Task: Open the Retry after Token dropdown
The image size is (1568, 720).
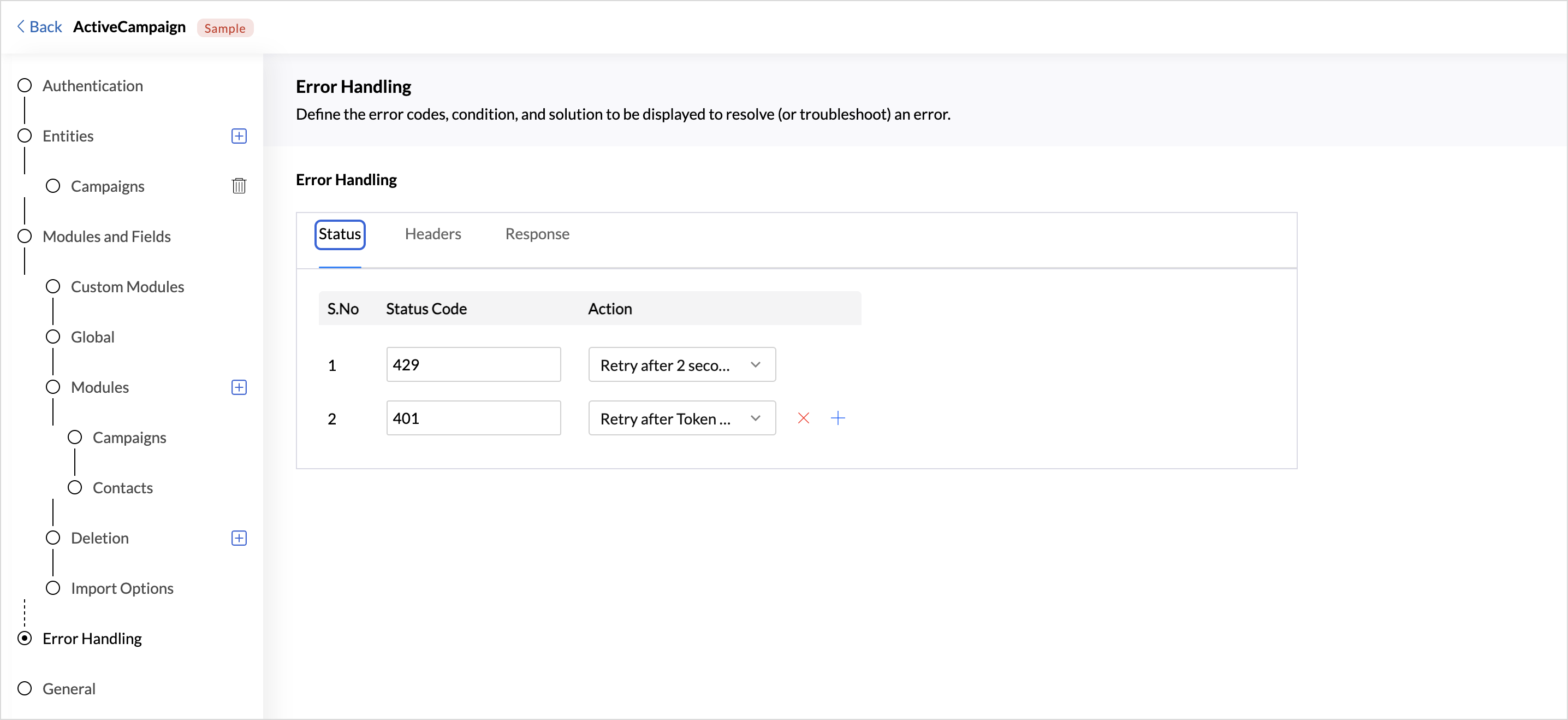Action: 681,418
